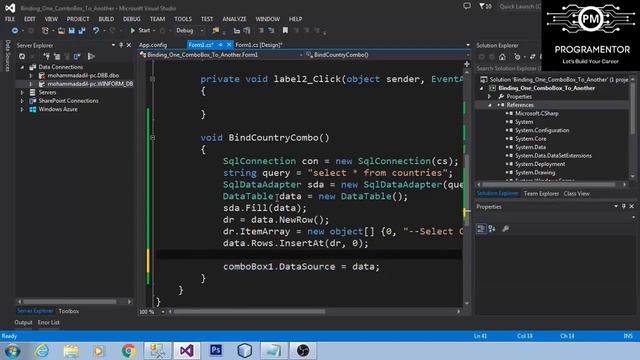Open the EDIT menu
Screen dimensions: 640x360
[x=30, y=19]
